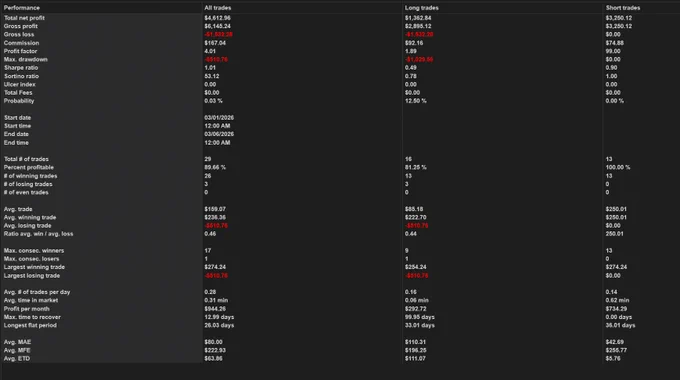Screen dimensions: 680x380
Task: Click the Start time value 12:00 AM
Action: point(217,126)
